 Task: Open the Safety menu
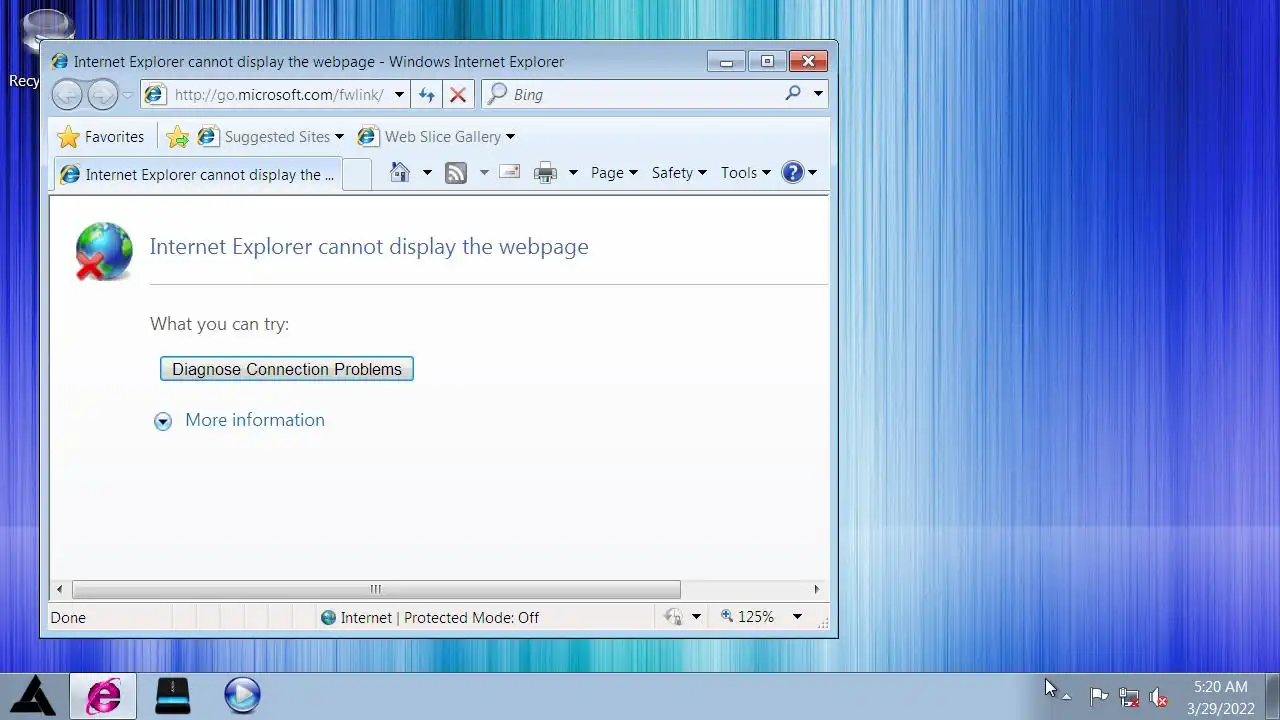[x=679, y=173]
